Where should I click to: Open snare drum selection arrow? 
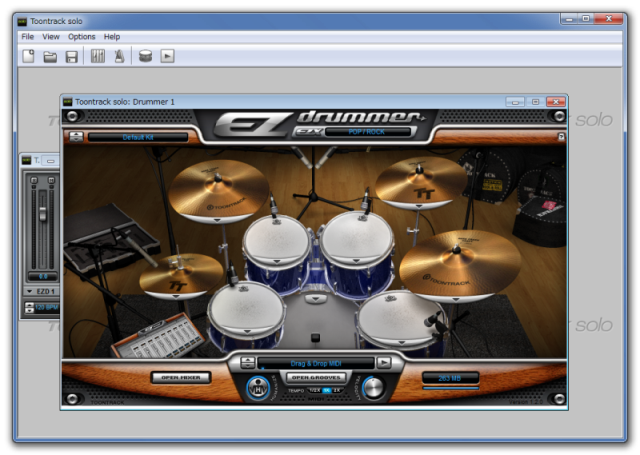tap(246, 331)
